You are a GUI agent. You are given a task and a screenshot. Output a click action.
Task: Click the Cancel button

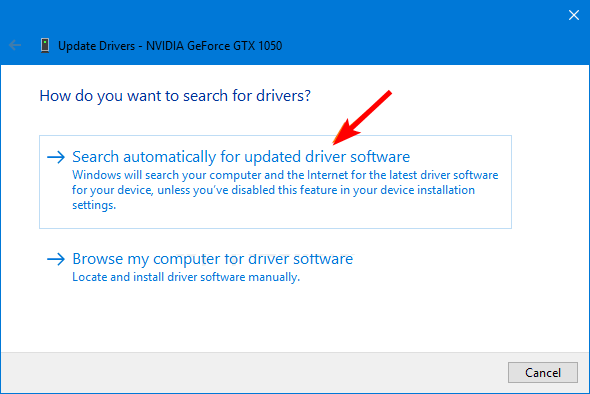[x=543, y=373]
